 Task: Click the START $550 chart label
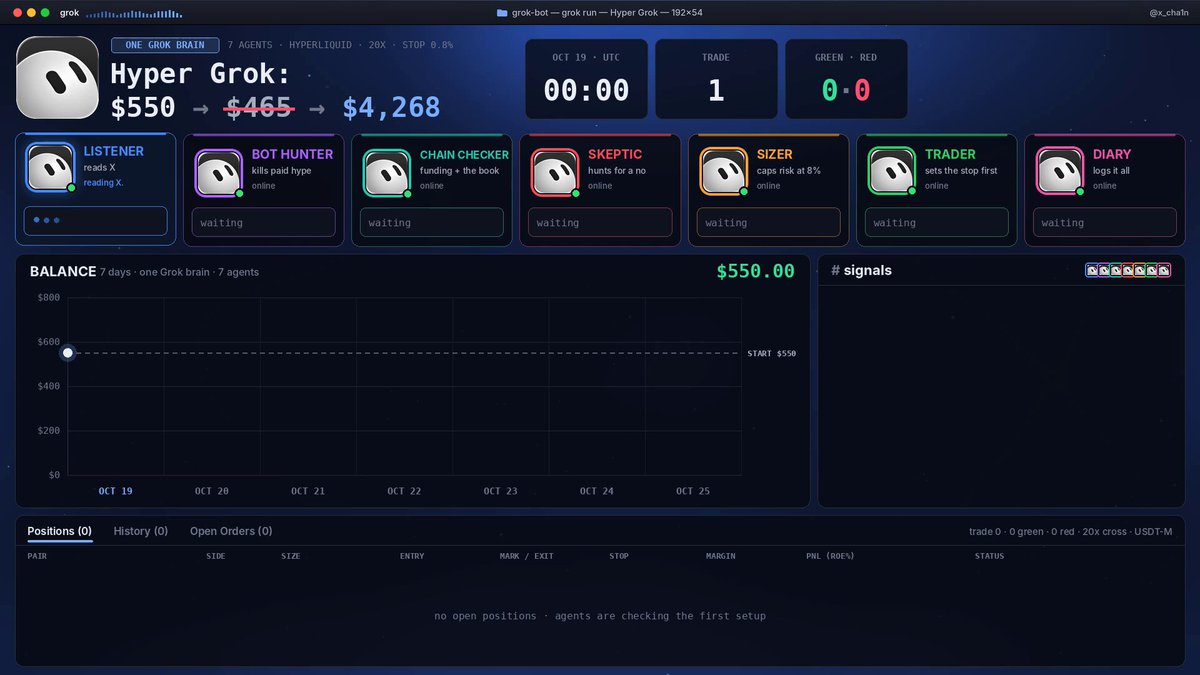[772, 353]
